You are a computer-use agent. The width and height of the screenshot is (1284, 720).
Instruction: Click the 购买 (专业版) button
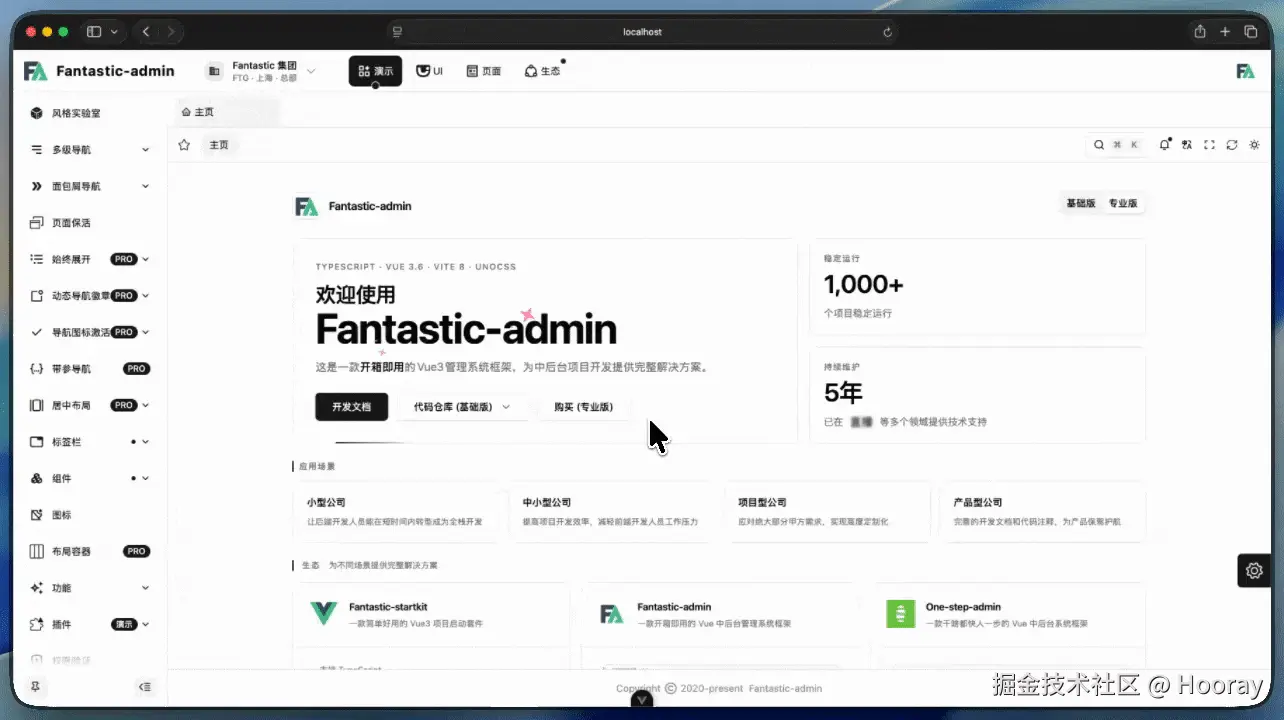[583, 407]
